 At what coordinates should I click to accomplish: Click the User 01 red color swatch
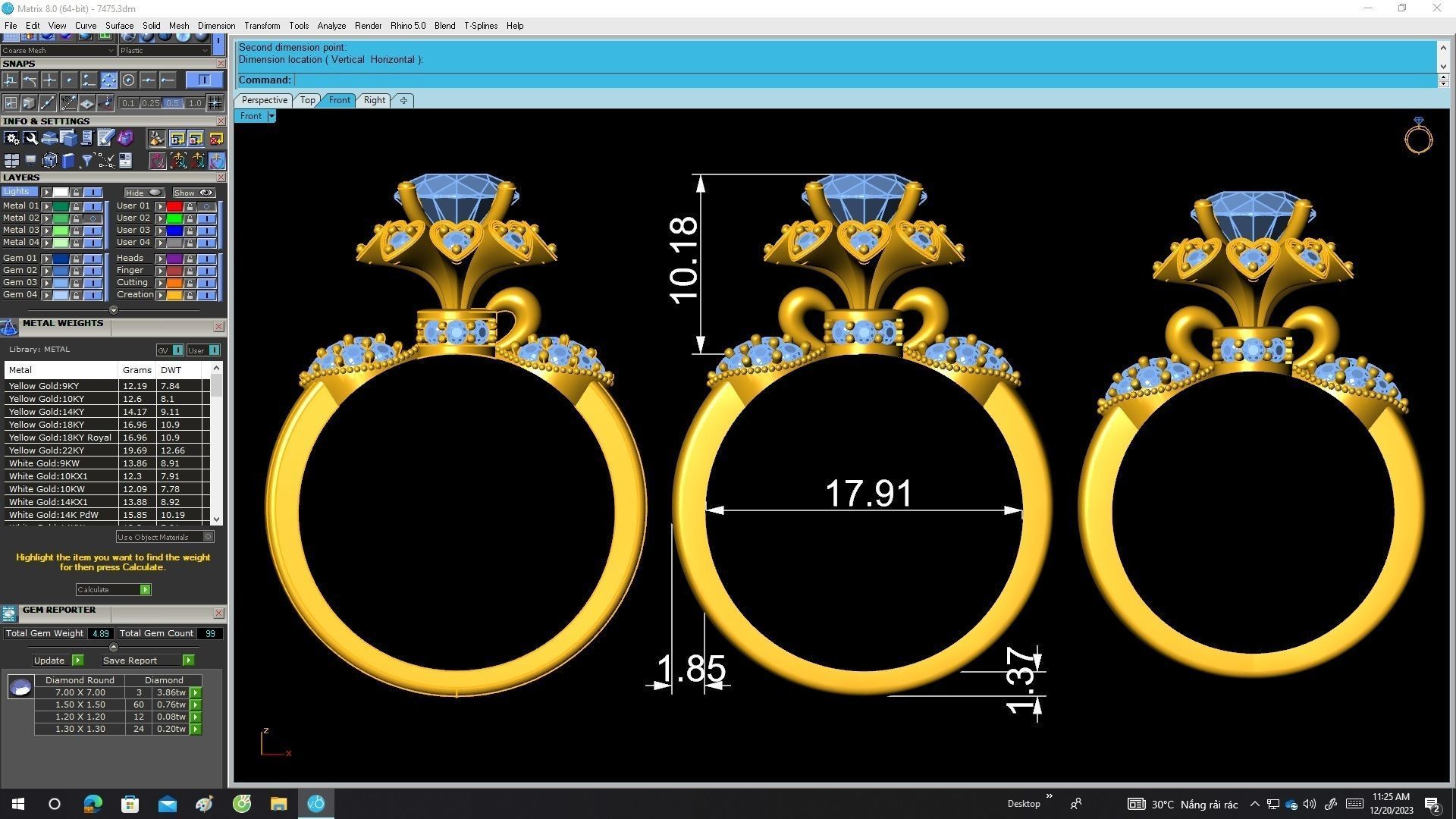point(174,206)
